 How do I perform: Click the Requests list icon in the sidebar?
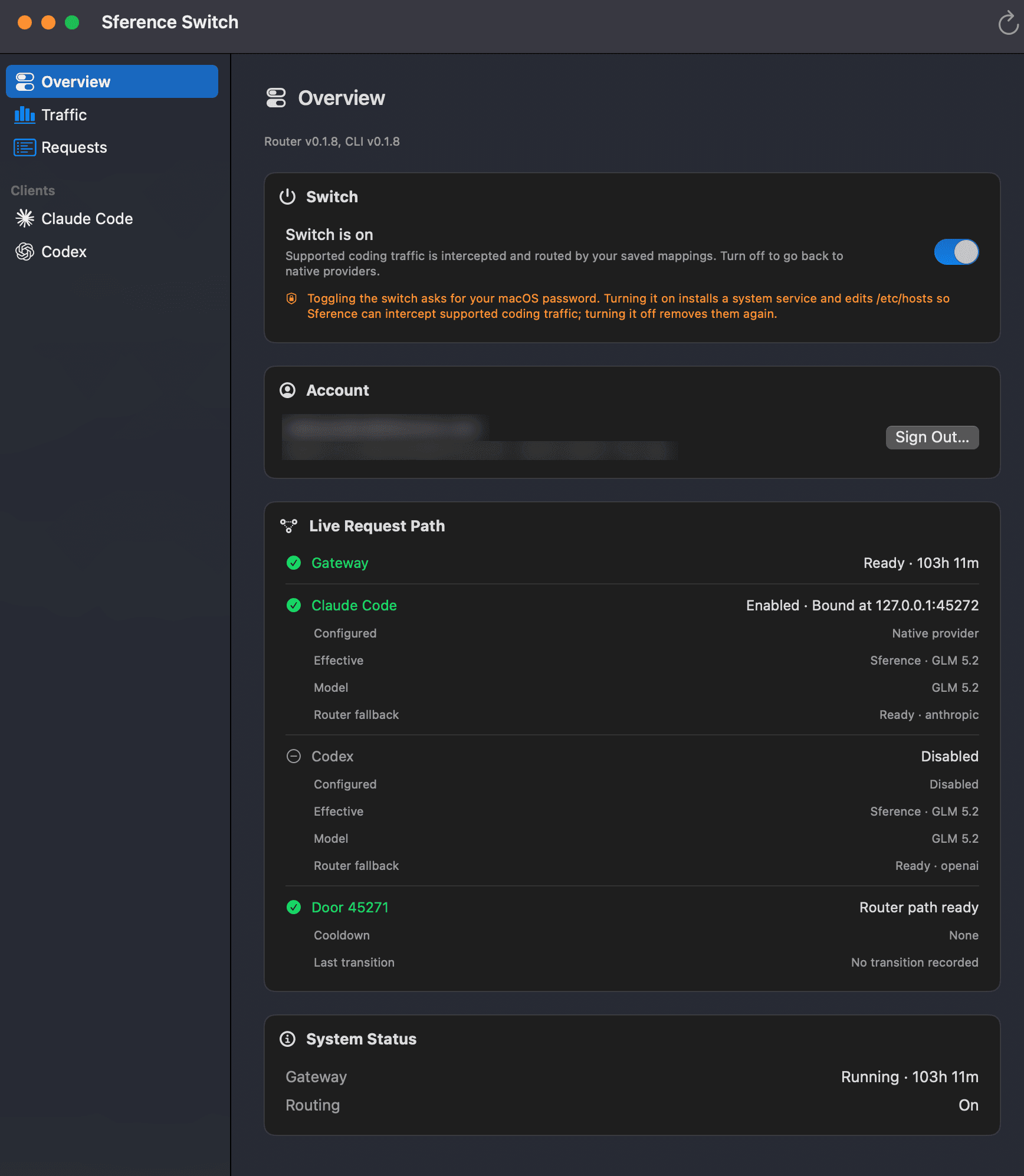25,147
